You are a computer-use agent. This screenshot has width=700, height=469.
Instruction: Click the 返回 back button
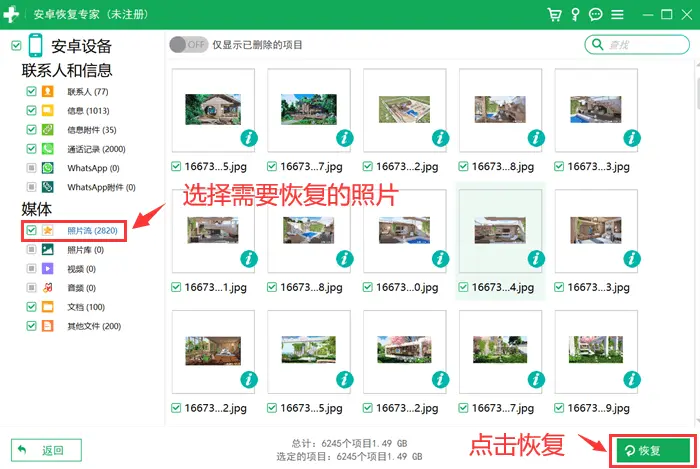click(x=46, y=450)
